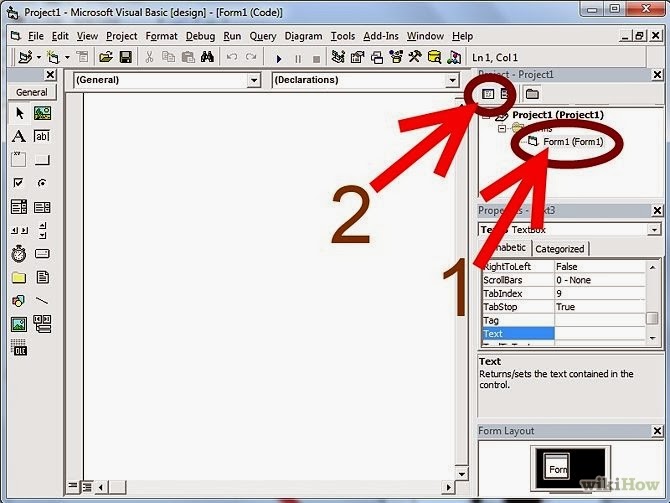The image size is (670, 503).
Task: Select the OptionButton control tool
Action: [42, 183]
